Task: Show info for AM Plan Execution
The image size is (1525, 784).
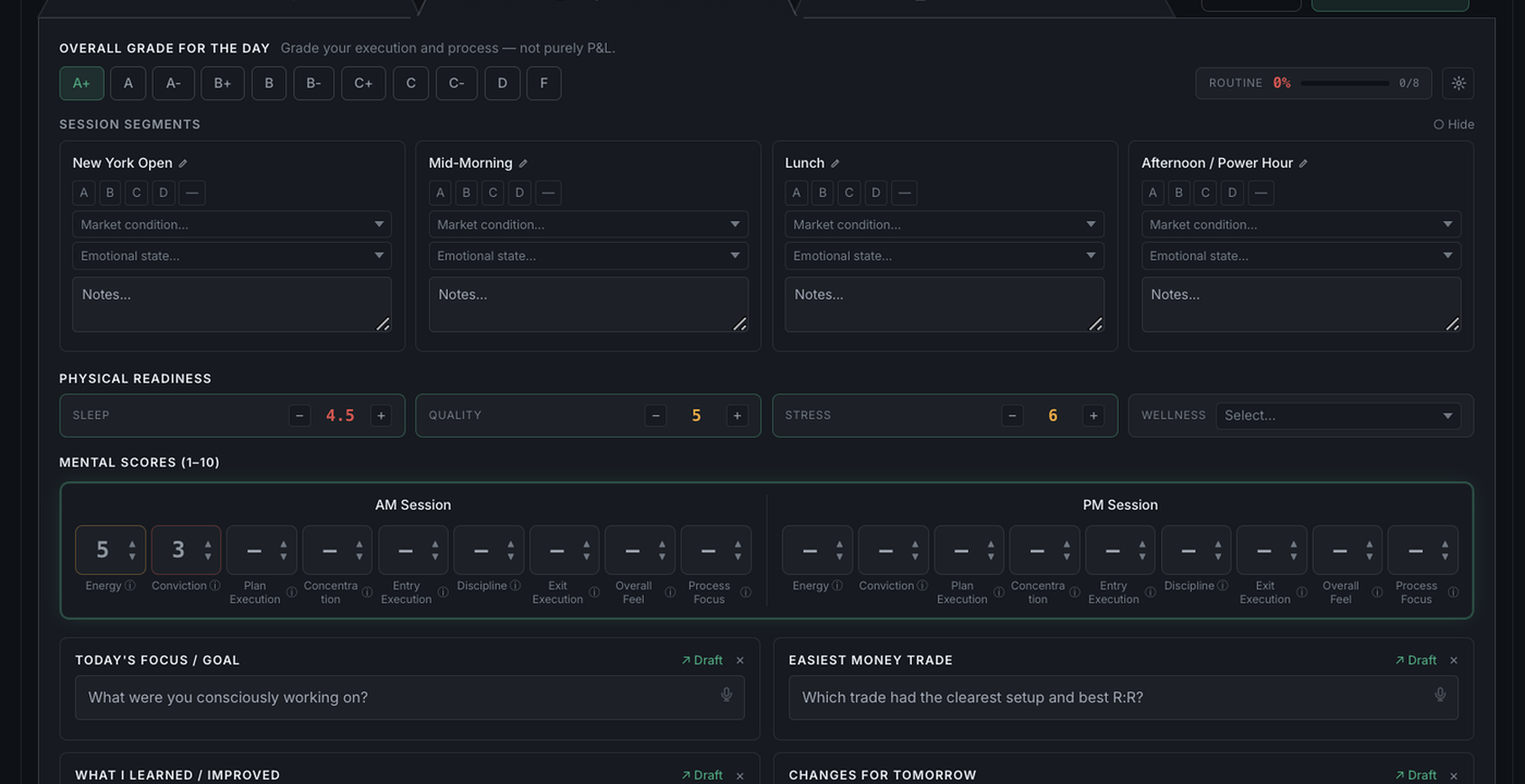Action: 292,592
